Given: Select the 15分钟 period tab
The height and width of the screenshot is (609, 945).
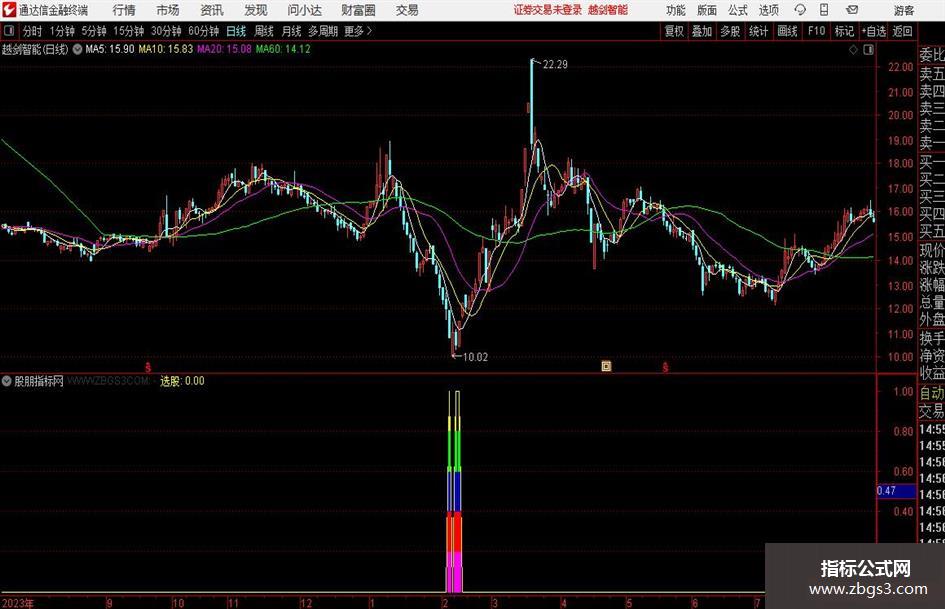Looking at the screenshot, I should click(x=129, y=31).
